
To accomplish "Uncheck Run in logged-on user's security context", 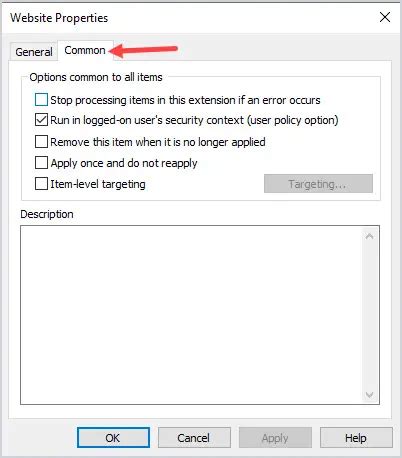I will pyautogui.click(x=41, y=120).
